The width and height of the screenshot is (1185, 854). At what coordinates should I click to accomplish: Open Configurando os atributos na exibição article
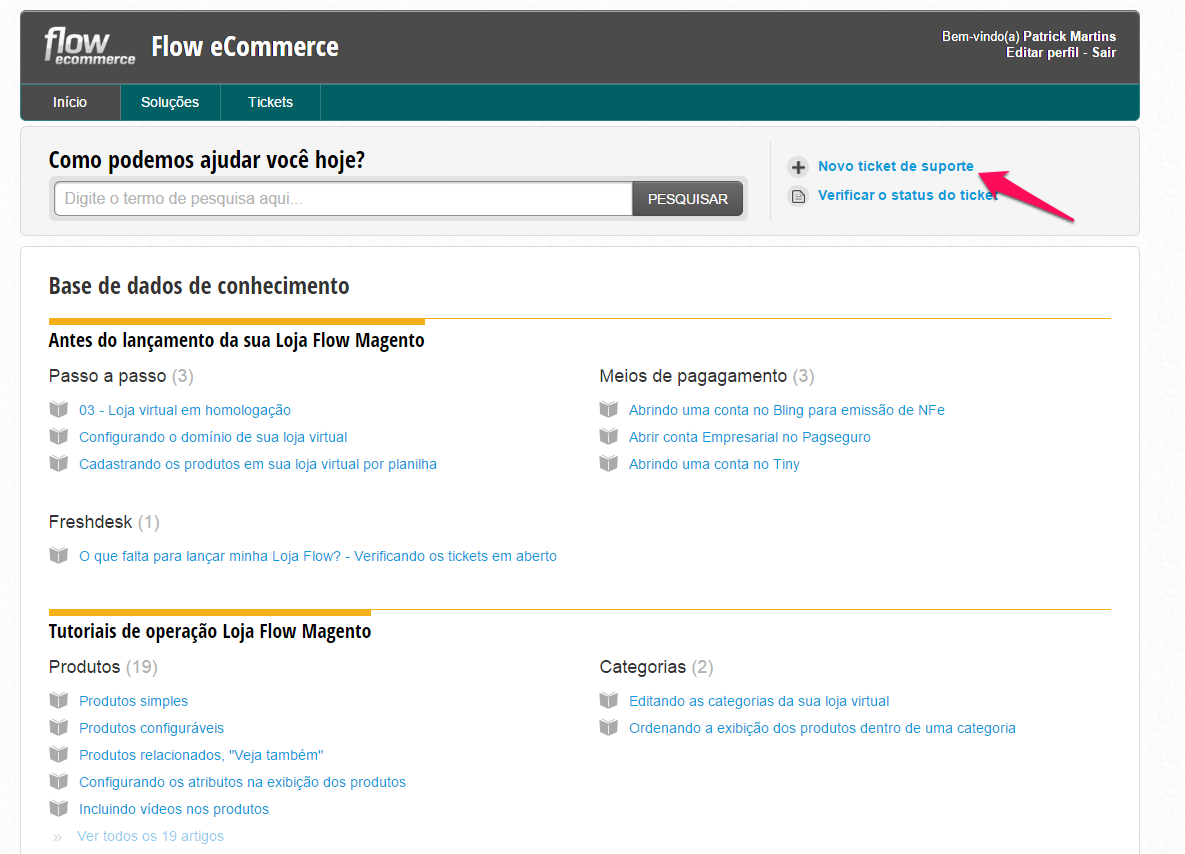coord(243,782)
